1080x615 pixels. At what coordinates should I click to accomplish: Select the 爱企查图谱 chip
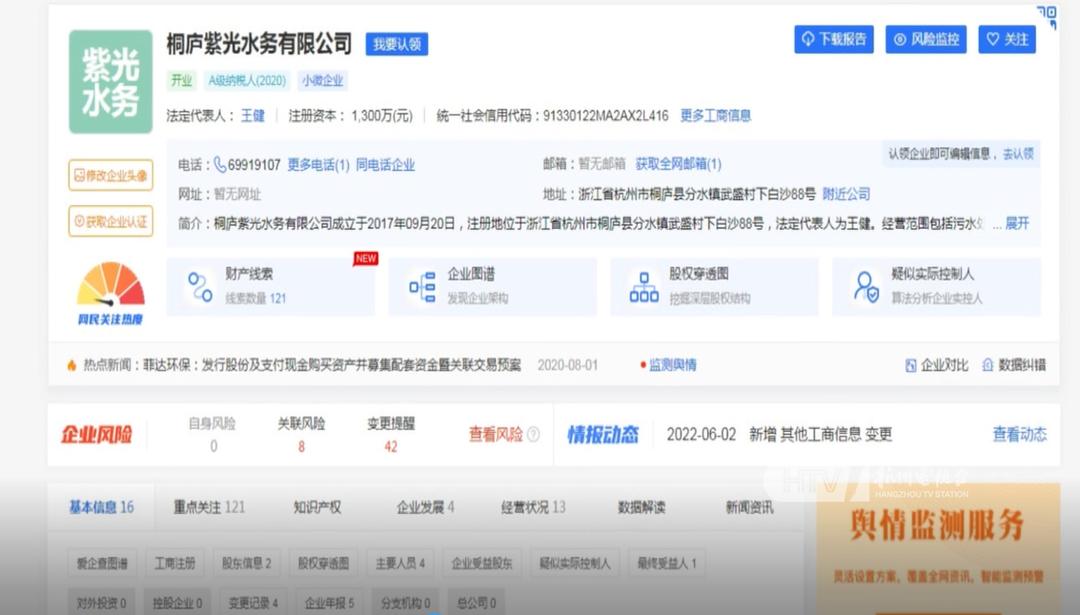click(103, 563)
